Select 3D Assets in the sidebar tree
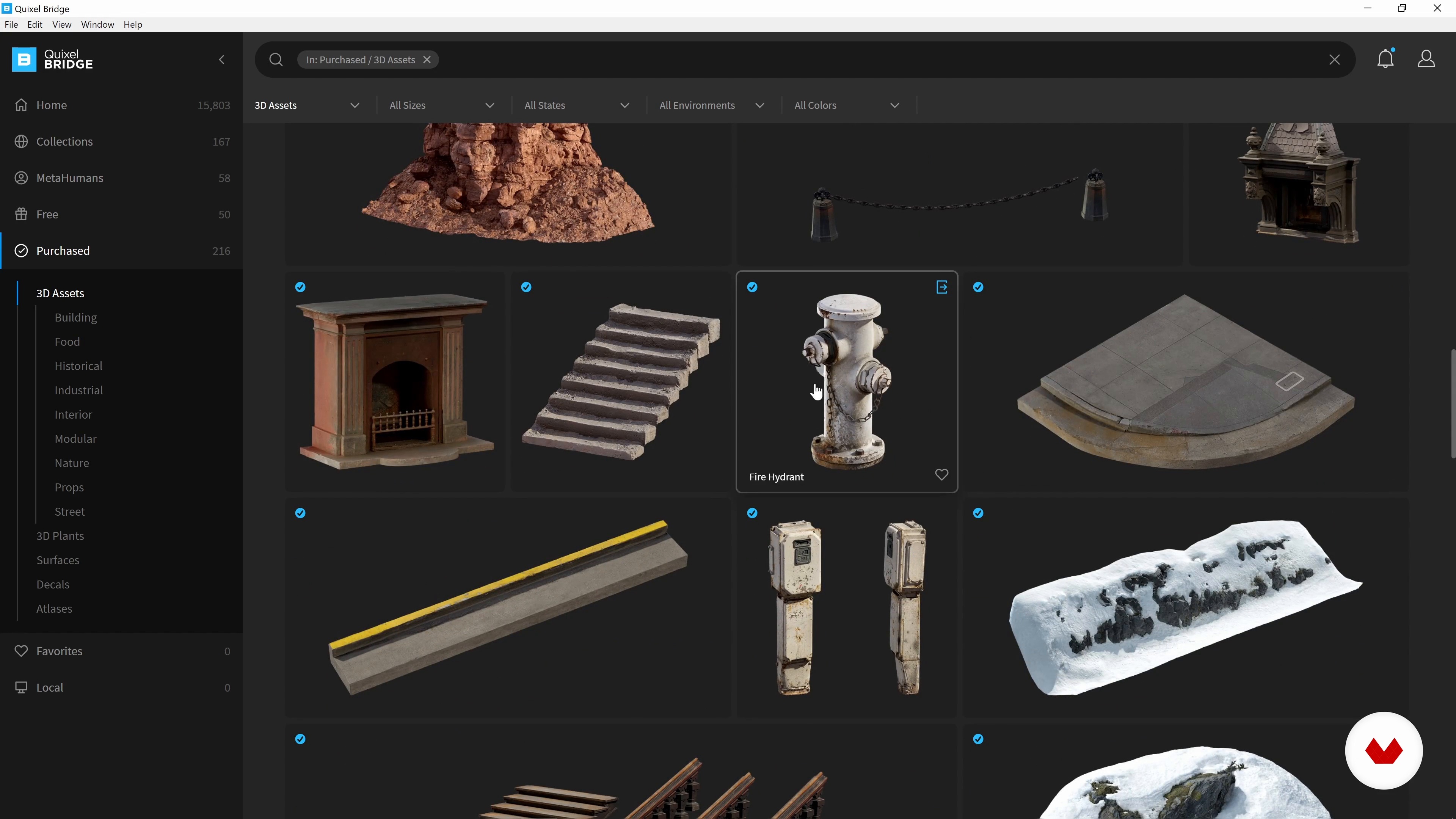Viewport: 1456px width, 819px height. coord(60,293)
